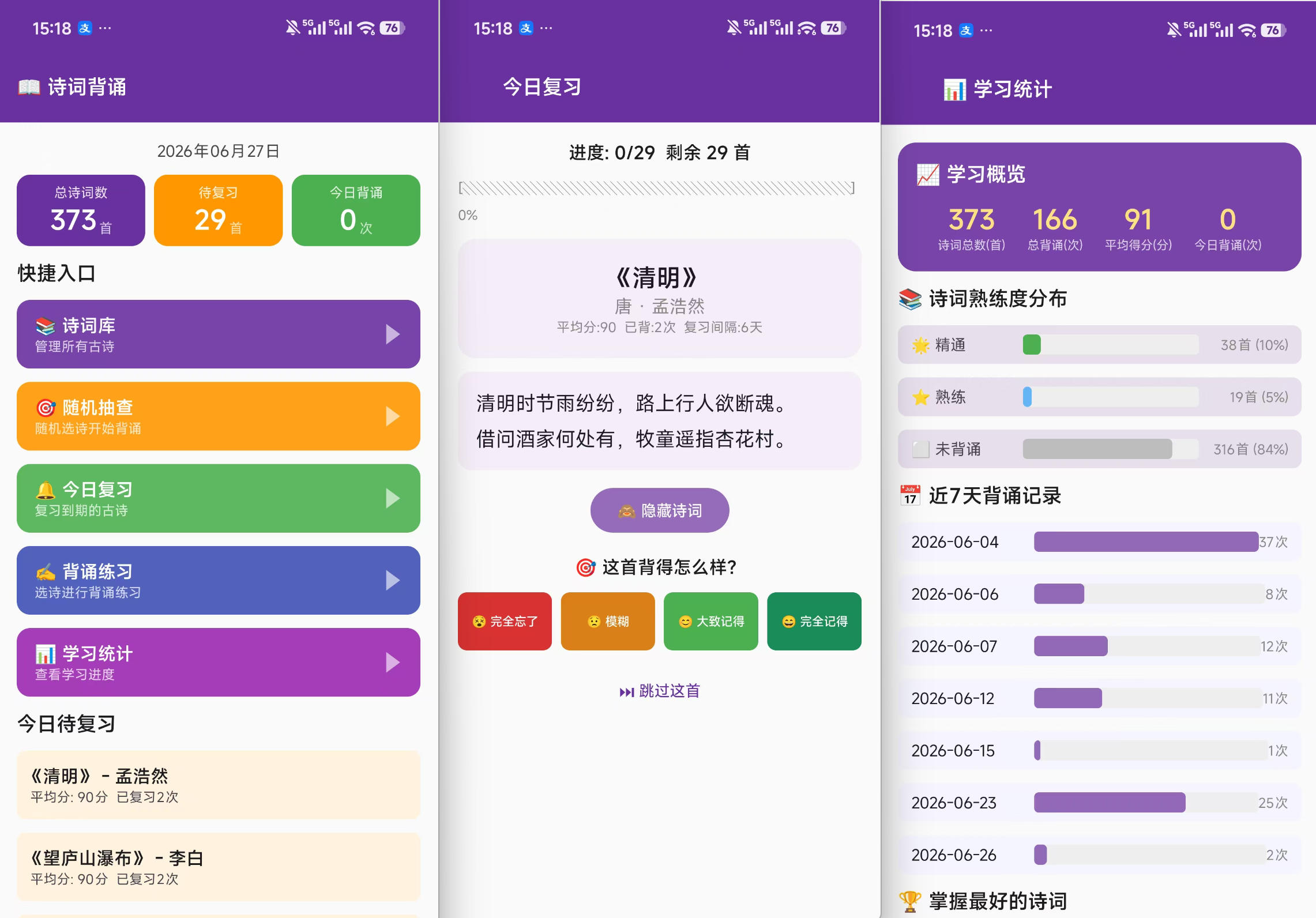Select the 2026-06-26 record row
This screenshot has height=918, width=1316.
[1099, 855]
